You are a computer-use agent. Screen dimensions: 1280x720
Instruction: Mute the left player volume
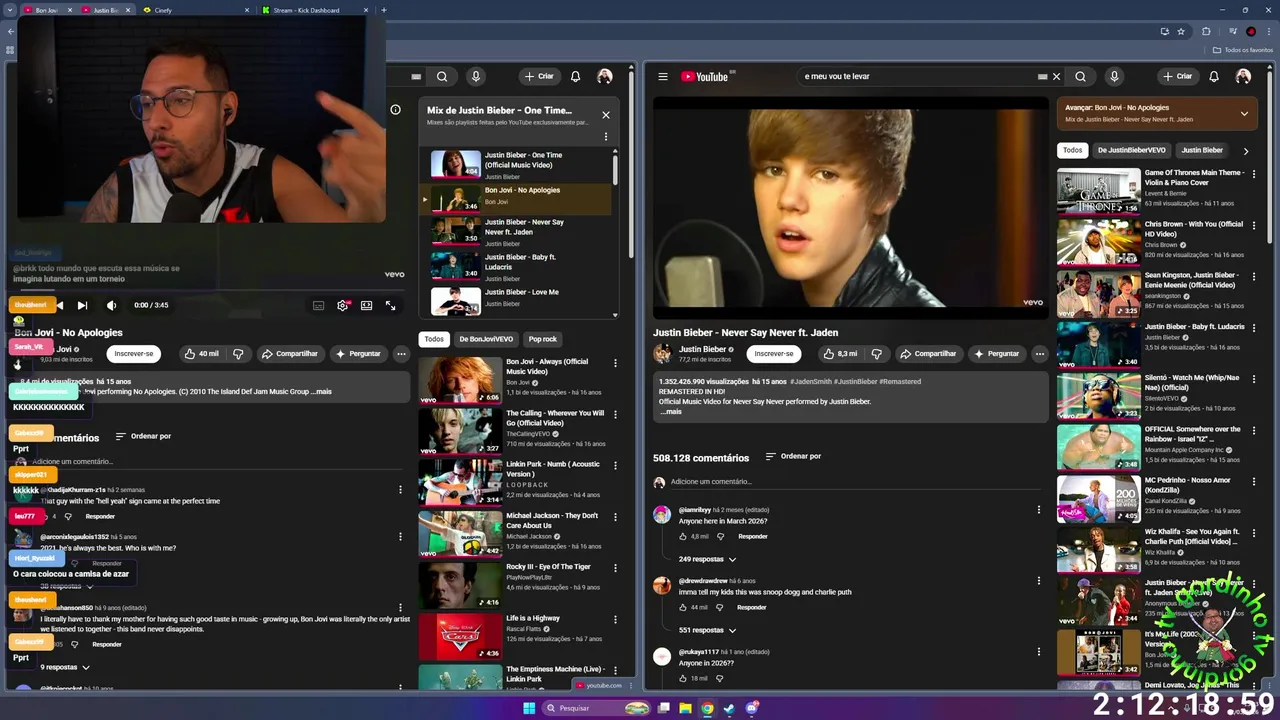tap(111, 305)
